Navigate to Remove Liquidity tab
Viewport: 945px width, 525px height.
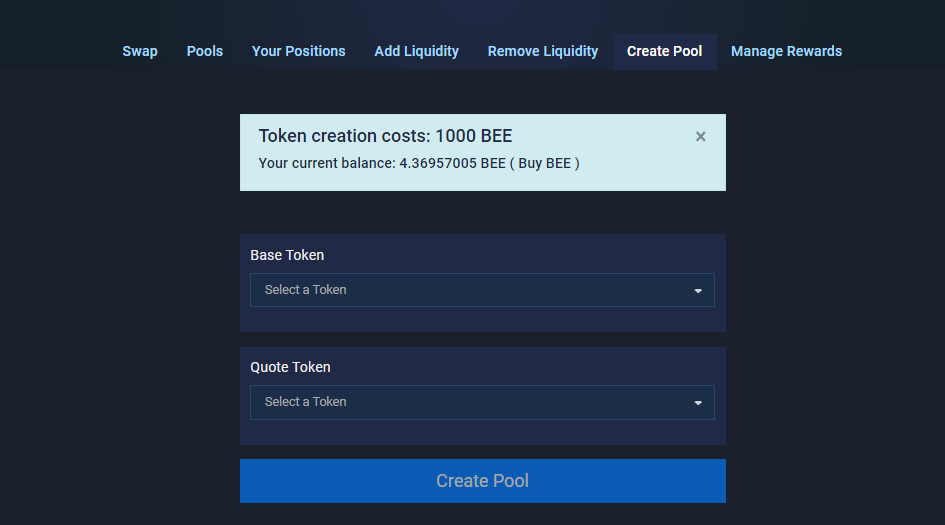[x=542, y=51]
